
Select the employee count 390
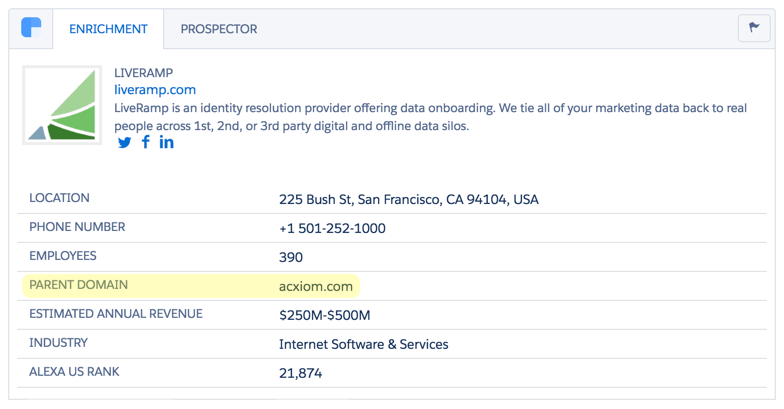[290, 258]
